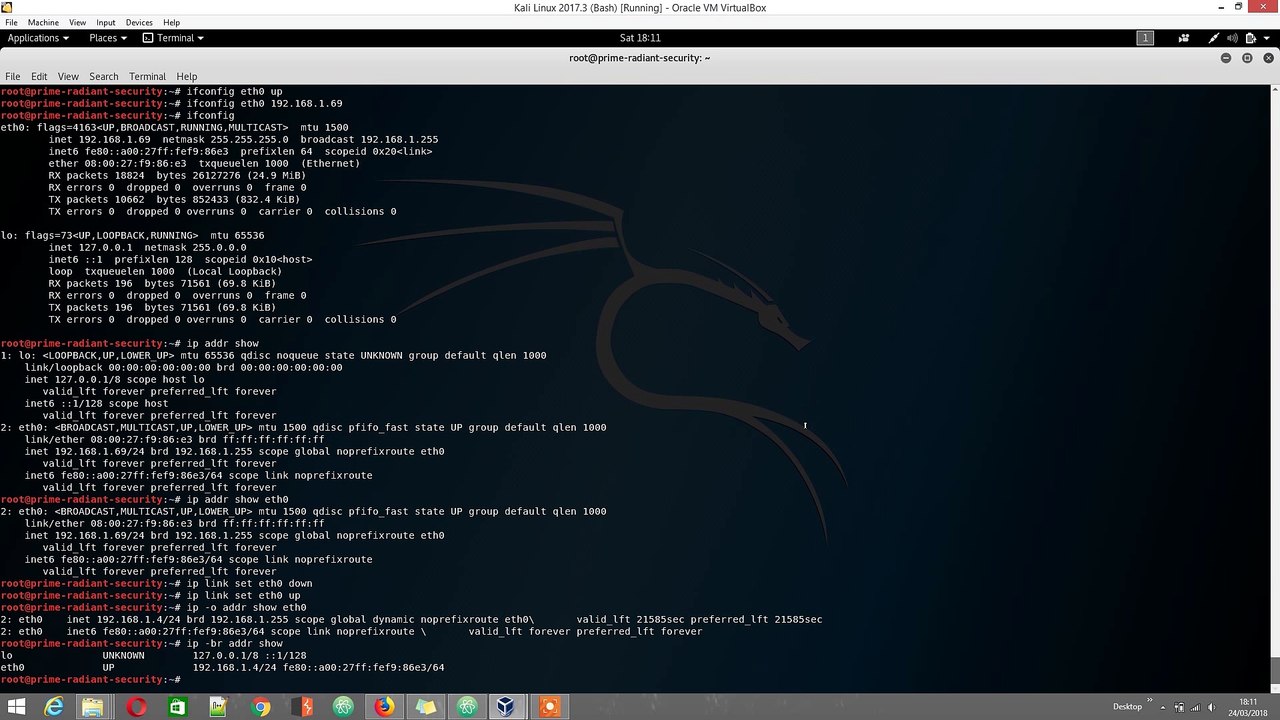Open the terminal window's Help menu
The height and width of the screenshot is (720, 1280).
coord(187,76)
